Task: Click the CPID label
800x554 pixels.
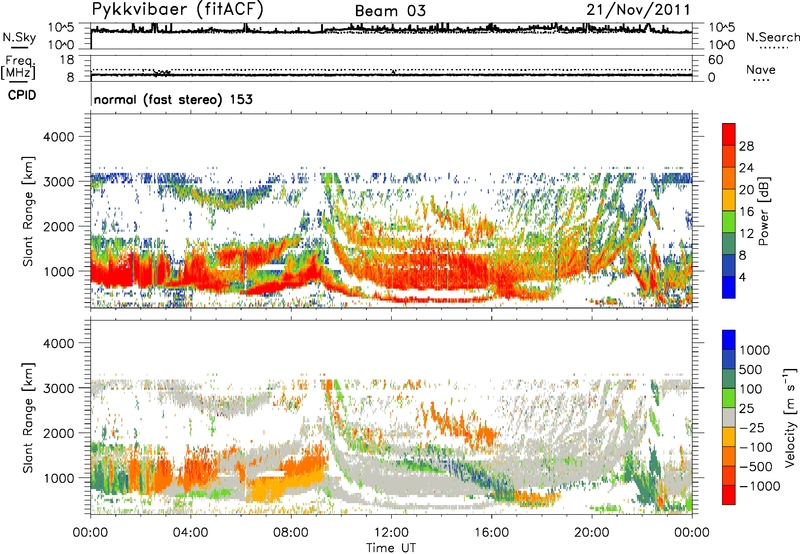Action: pos(22,95)
